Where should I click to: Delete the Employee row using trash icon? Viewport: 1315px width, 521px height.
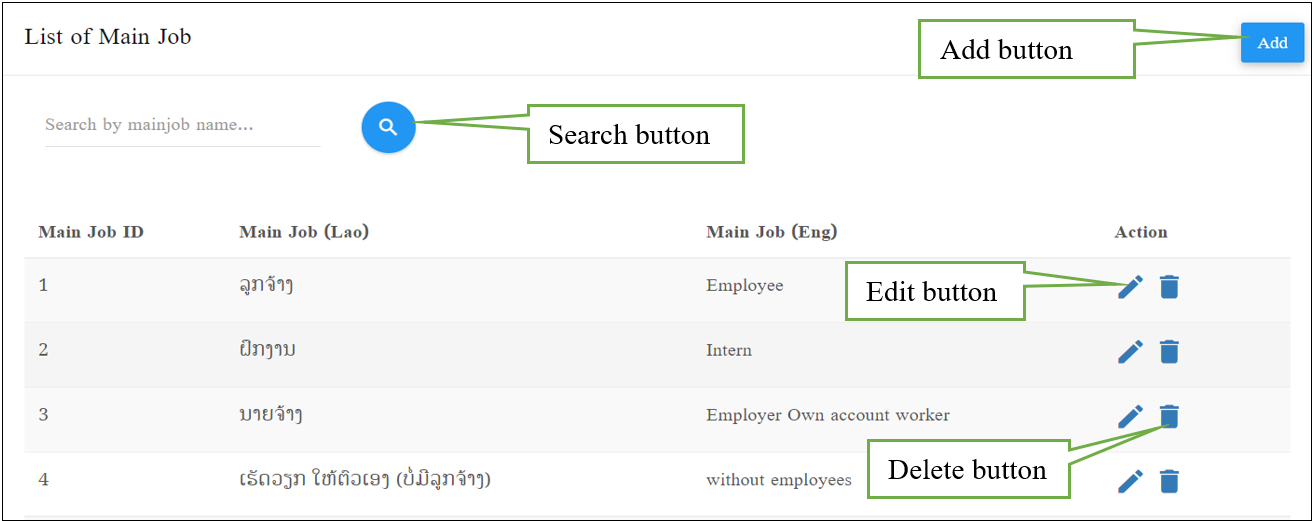pyautogui.click(x=1169, y=287)
